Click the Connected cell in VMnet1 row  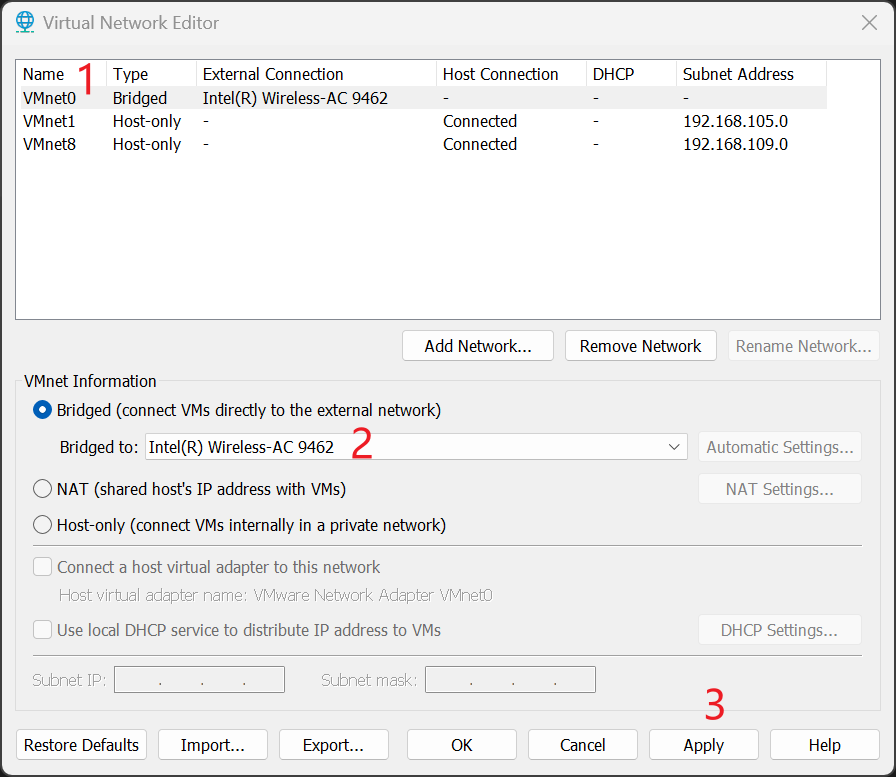coord(479,121)
